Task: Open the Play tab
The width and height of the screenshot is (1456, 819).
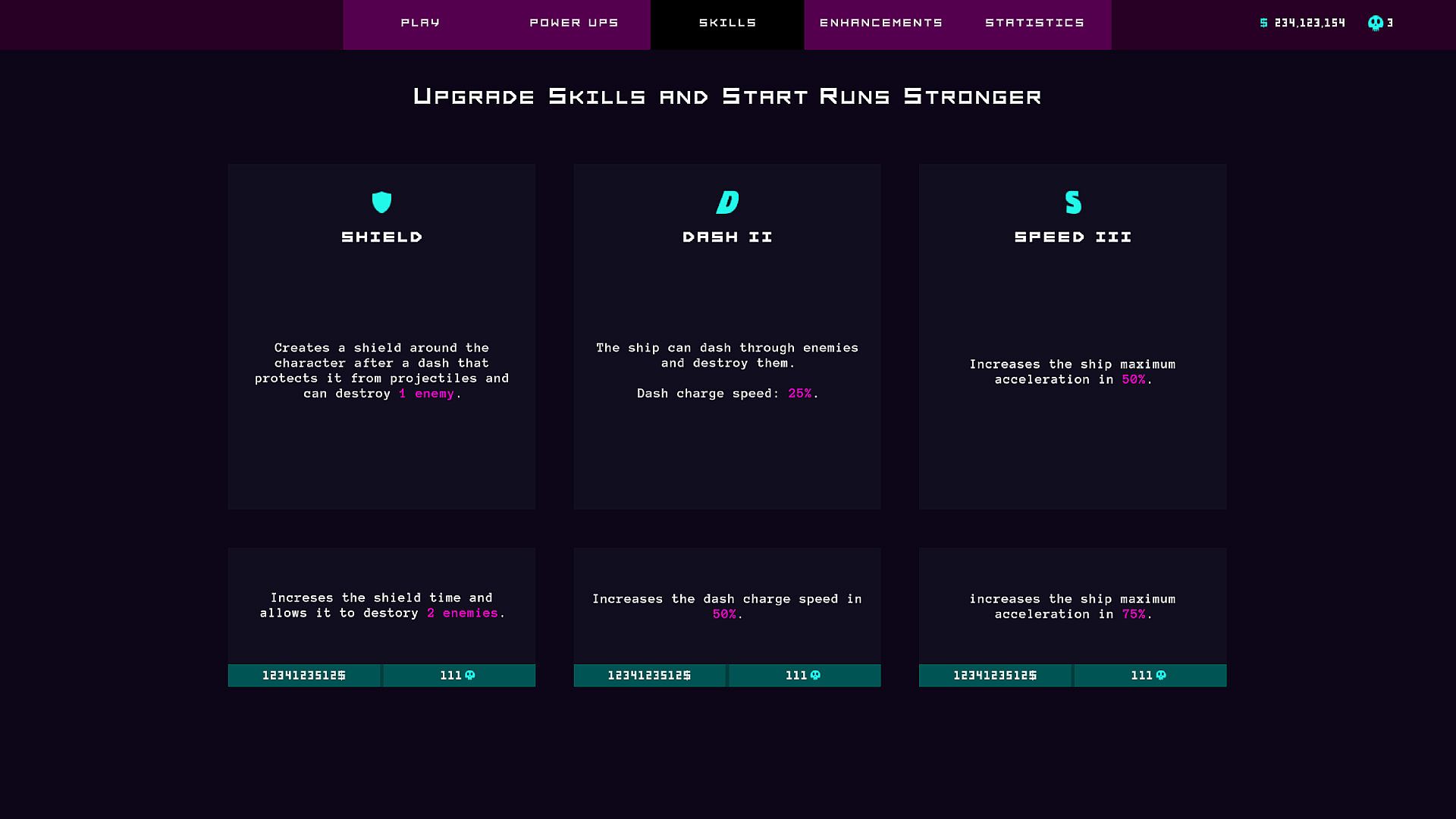Action: 420,23
